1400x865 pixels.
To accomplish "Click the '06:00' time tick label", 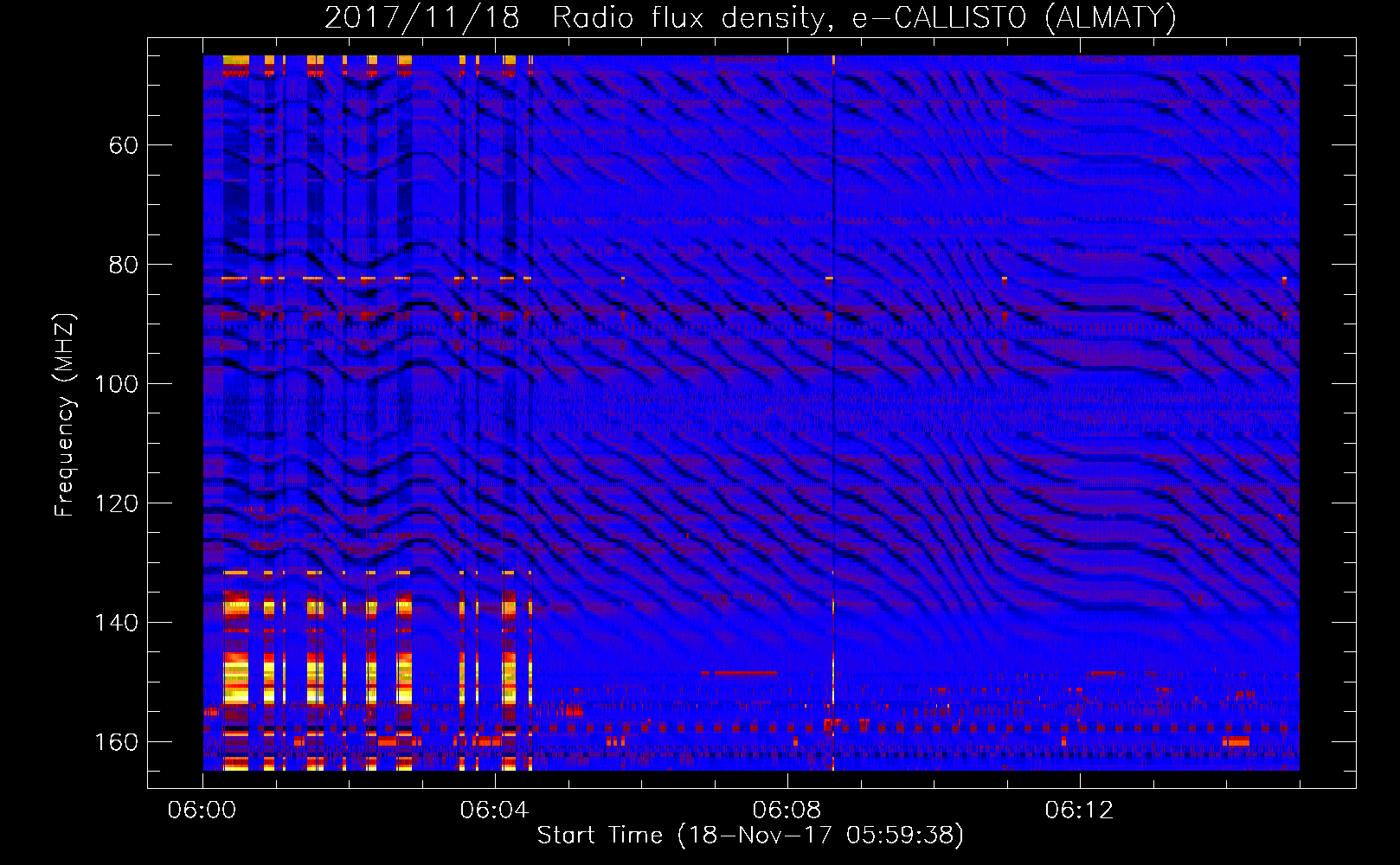I will click(x=202, y=811).
